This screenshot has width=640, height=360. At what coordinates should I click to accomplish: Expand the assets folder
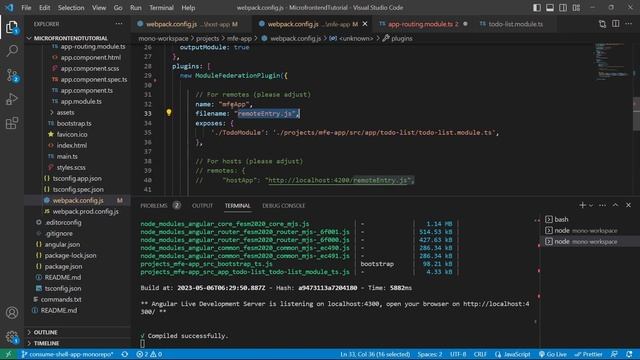tap(65, 112)
